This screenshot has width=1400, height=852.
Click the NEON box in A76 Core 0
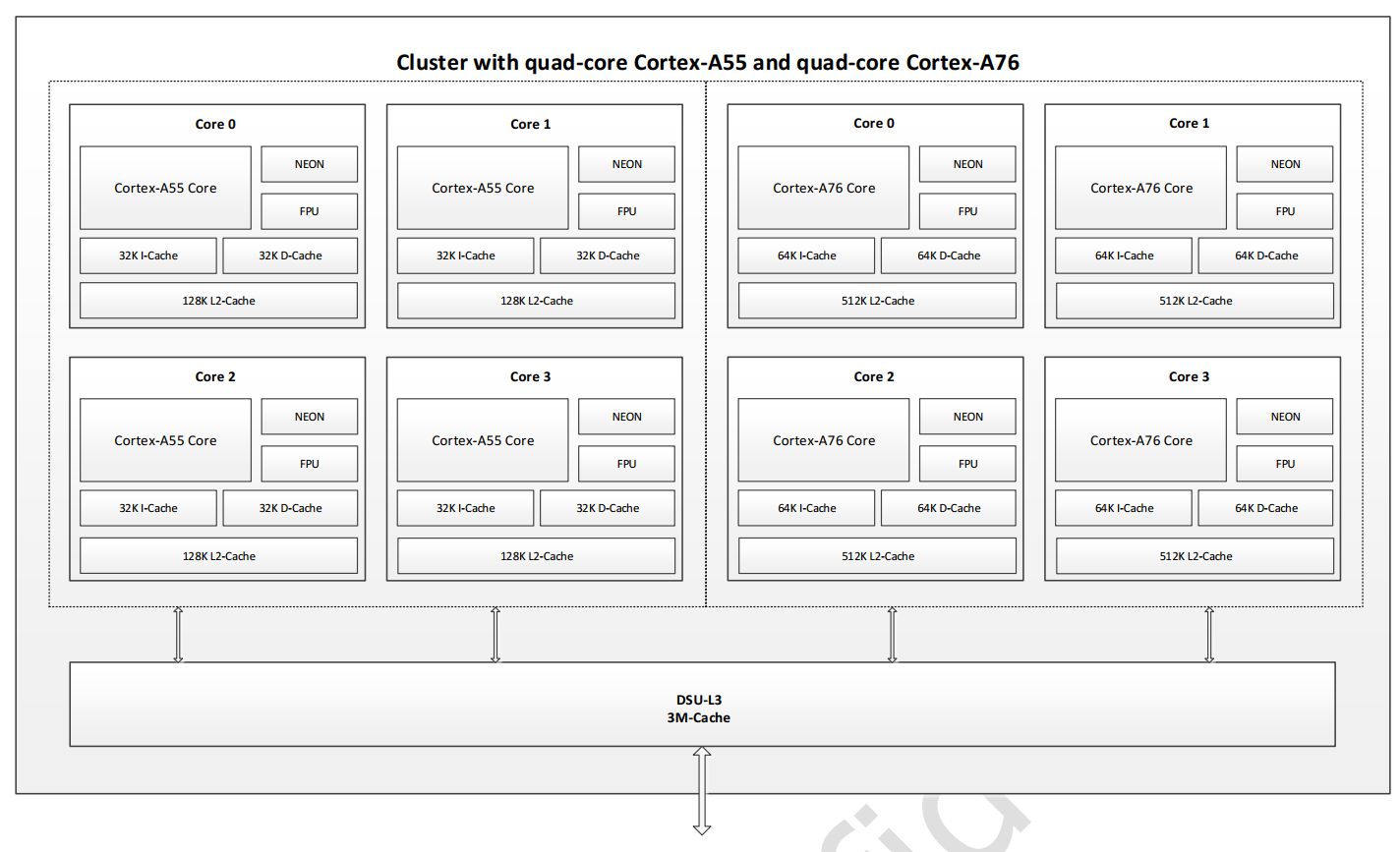[967, 164]
